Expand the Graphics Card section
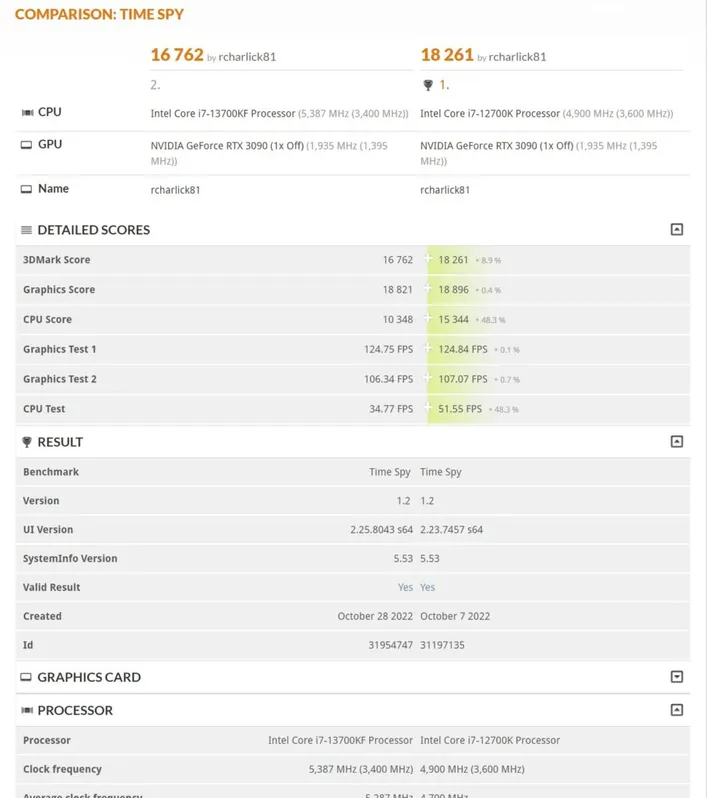This screenshot has width=707, height=798. click(677, 677)
